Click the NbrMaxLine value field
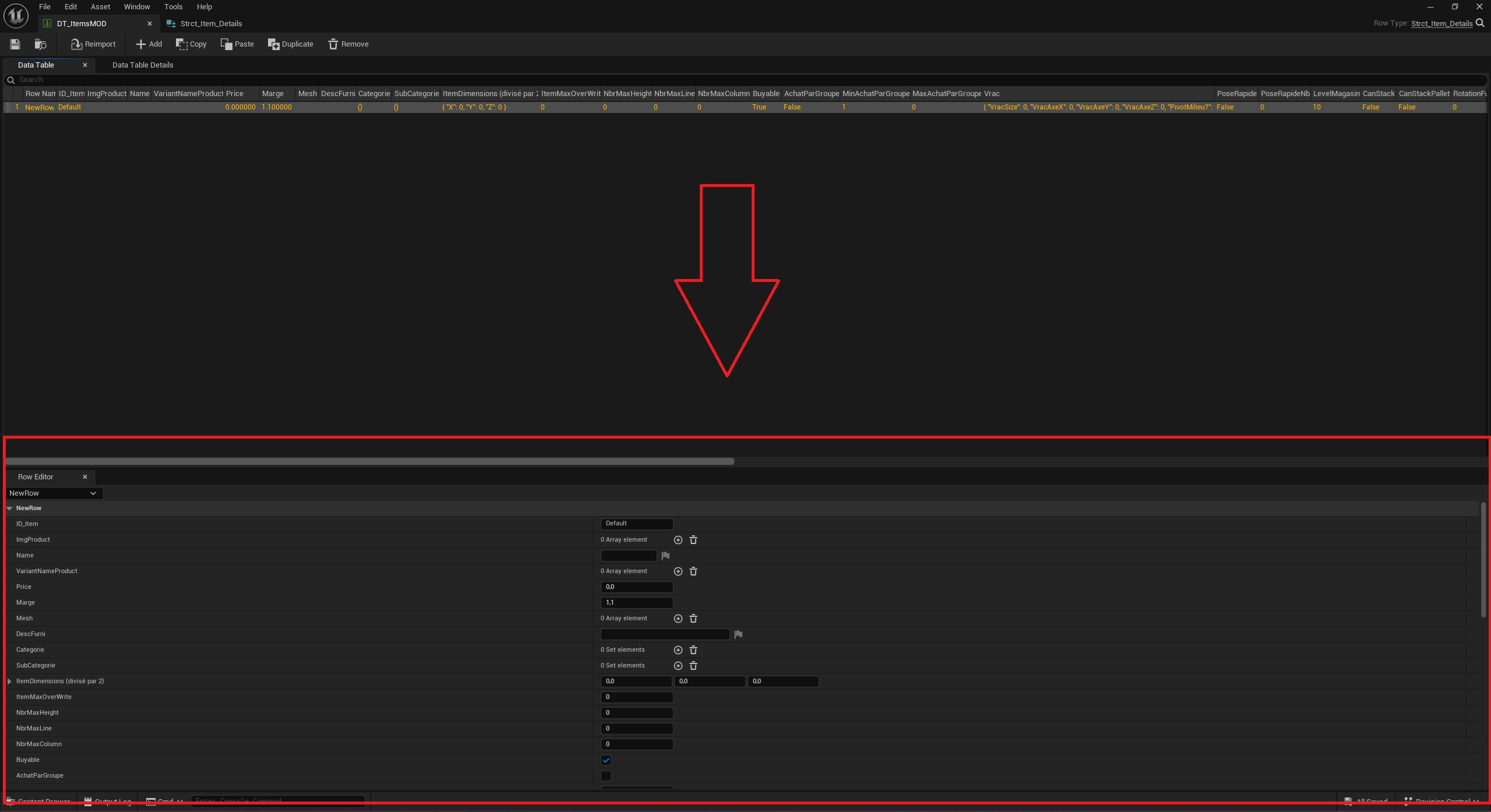Viewport: 1491px width, 812px height. (637, 729)
